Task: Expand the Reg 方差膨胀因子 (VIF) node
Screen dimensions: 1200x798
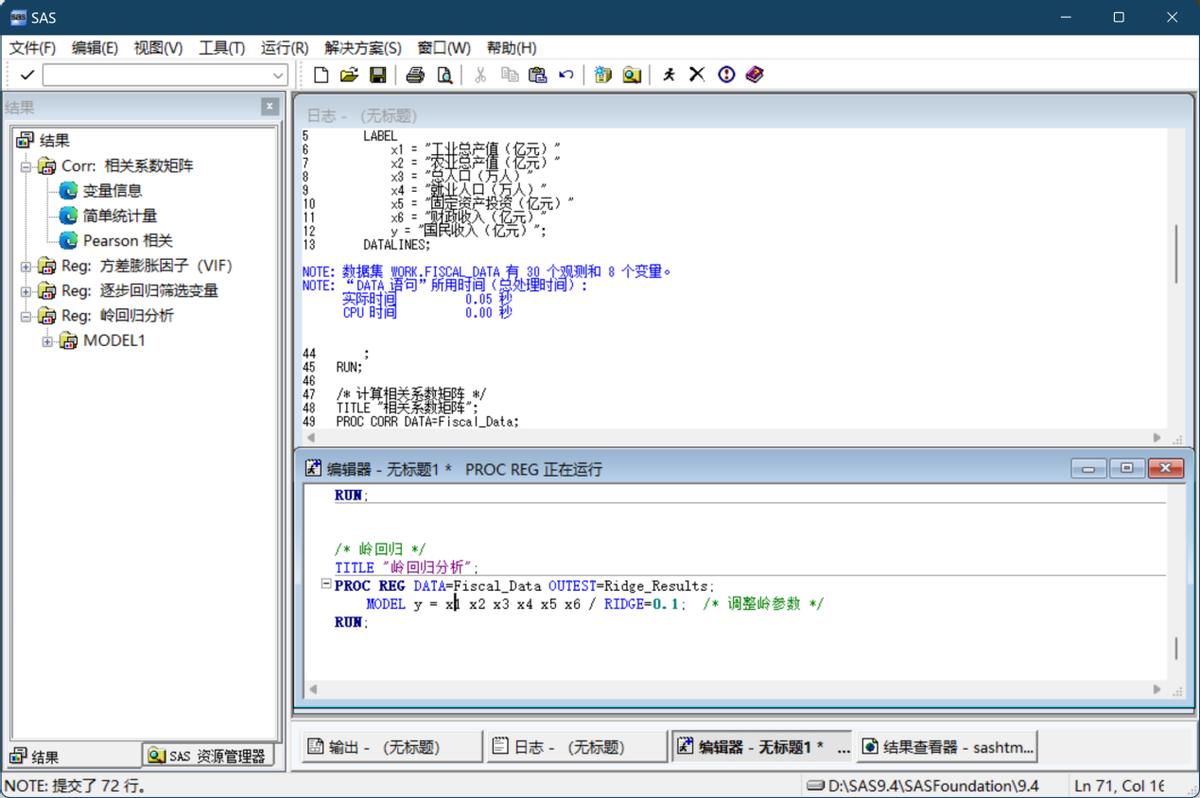Action: pos(26,266)
